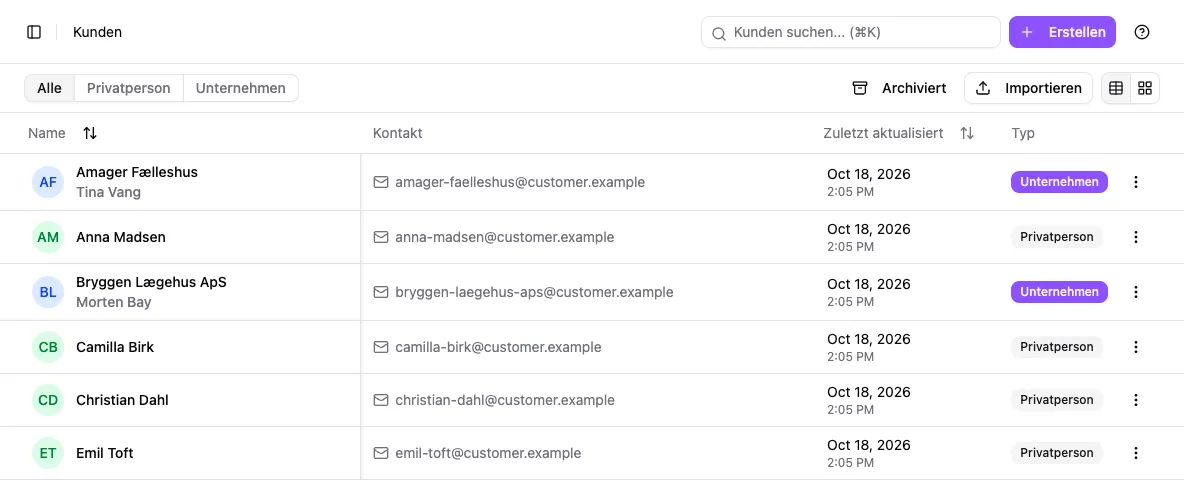The height and width of the screenshot is (480, 1184).
Task: Click Privatperson badge on Christian Dahl row
Action: click(x=1056, y=400)
